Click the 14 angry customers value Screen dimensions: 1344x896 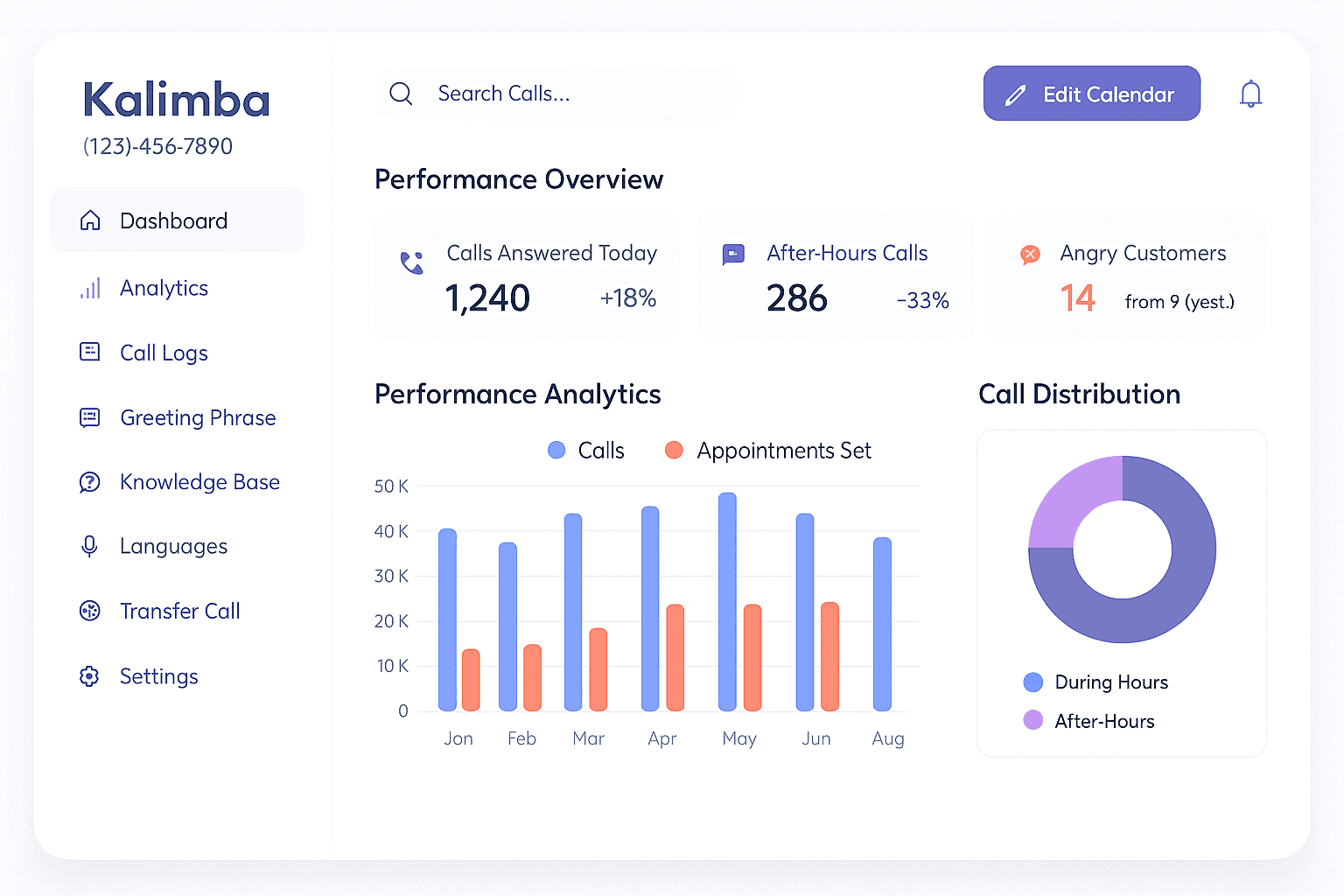point(1077,298)
